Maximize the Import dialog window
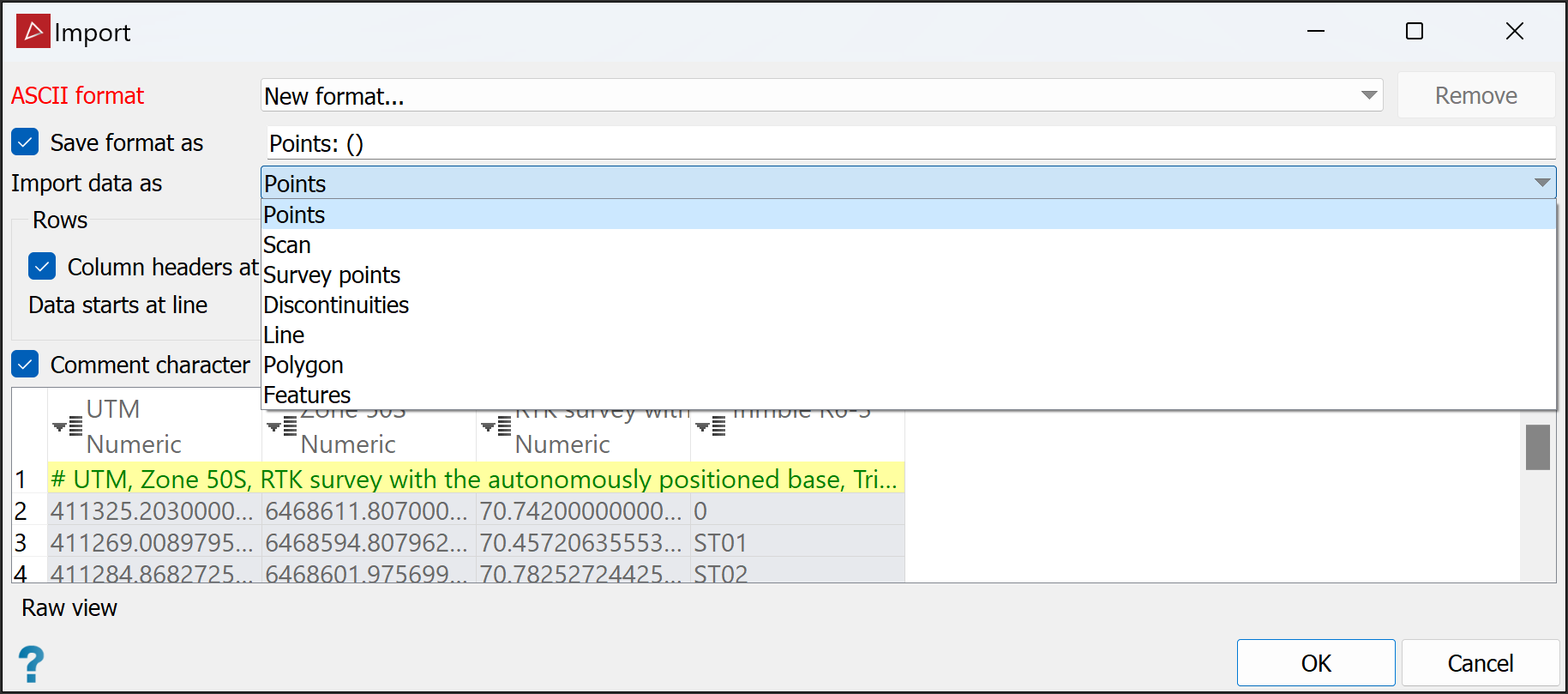Viewport: 1568px width, 694px height. [x=1415, y=32]
